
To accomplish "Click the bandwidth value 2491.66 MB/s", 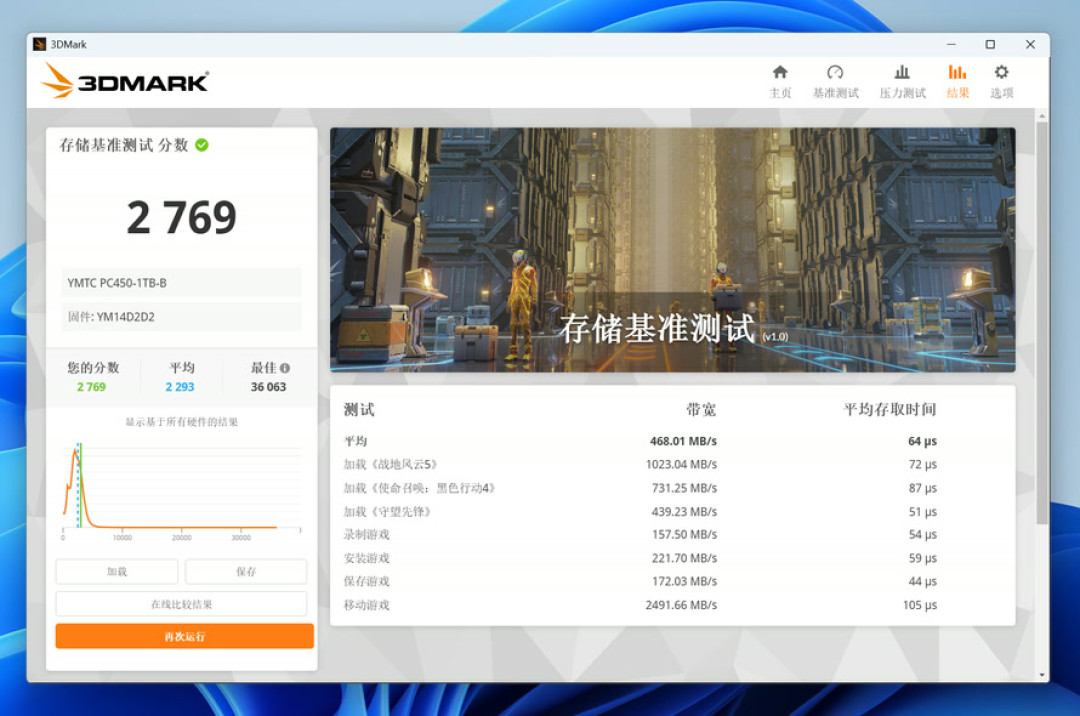I will coord(681,604).
